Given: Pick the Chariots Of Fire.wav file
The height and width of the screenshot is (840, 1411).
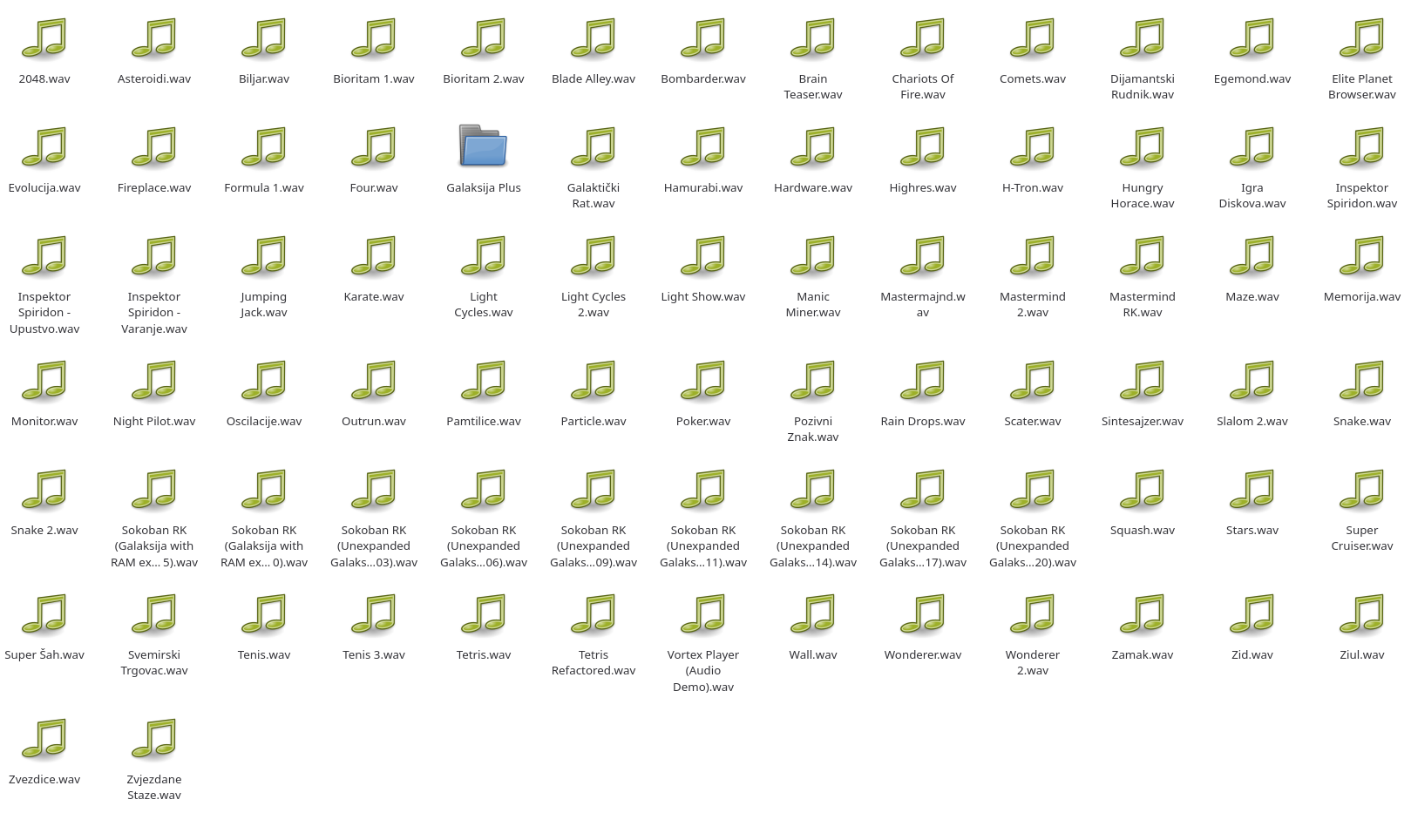Looking at the screenshot, I should click(923, 41).
